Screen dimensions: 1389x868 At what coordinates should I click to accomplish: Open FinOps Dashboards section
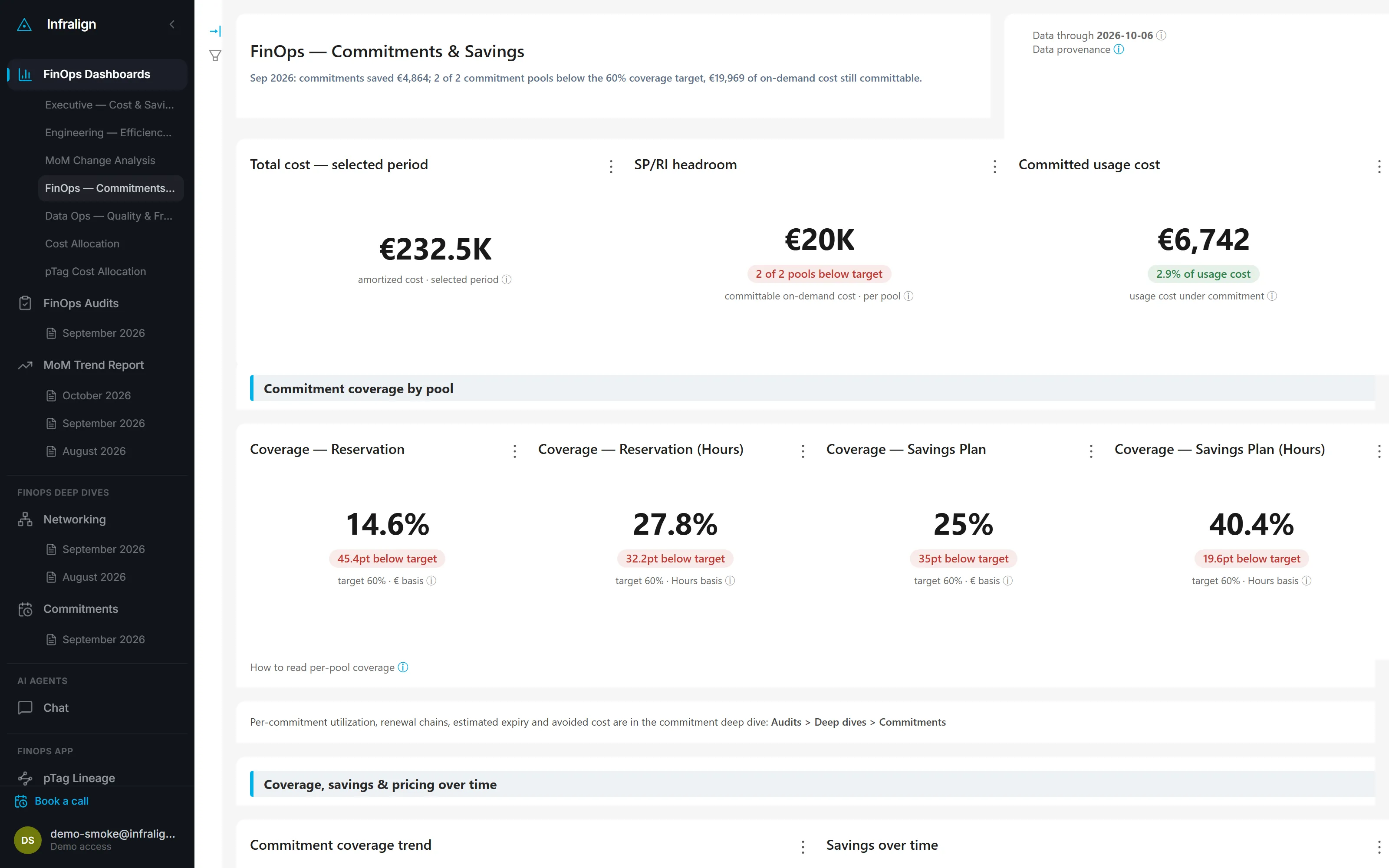tap(97, 74)
